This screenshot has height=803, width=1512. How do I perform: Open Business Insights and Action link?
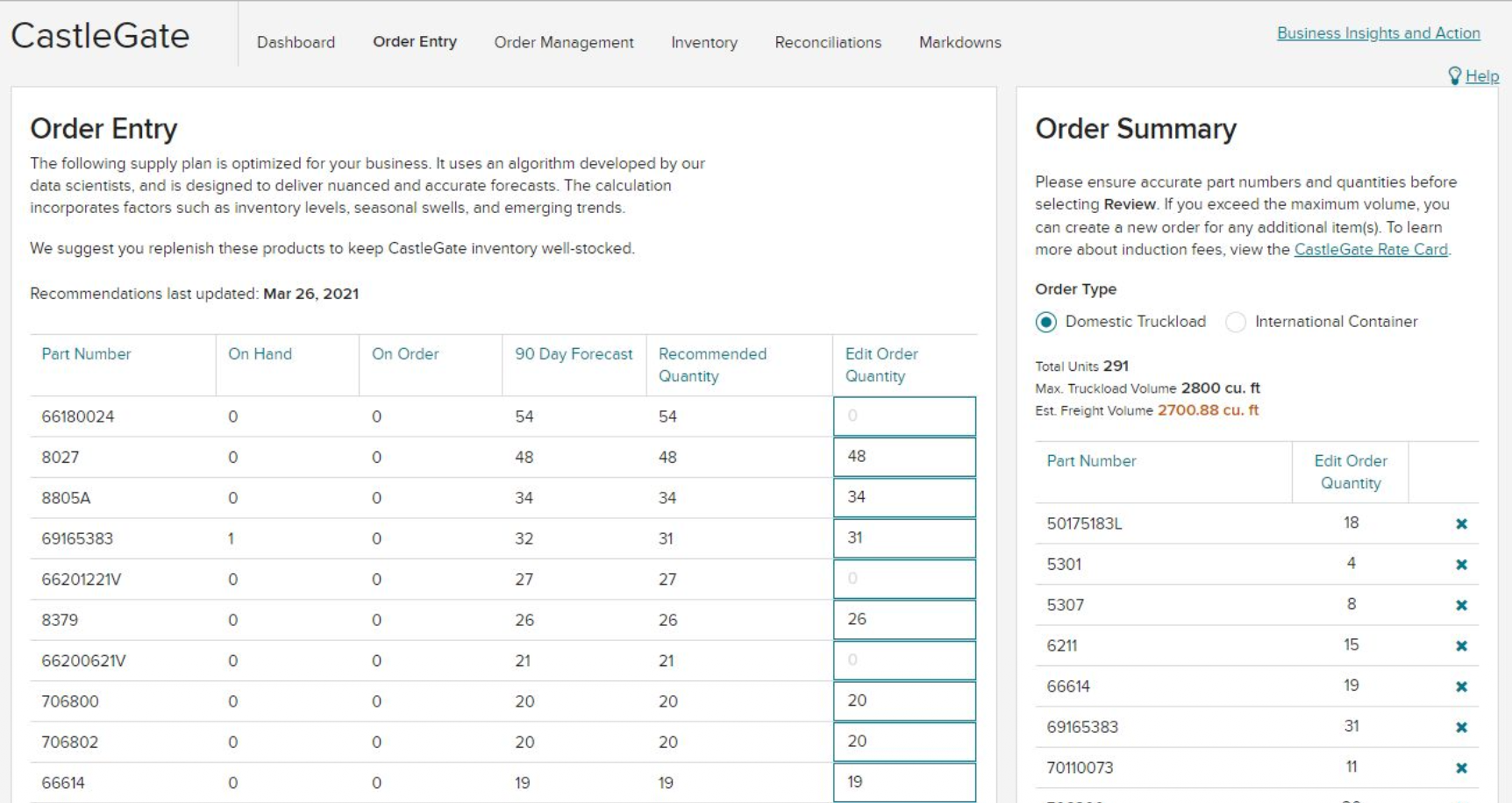1379,33
